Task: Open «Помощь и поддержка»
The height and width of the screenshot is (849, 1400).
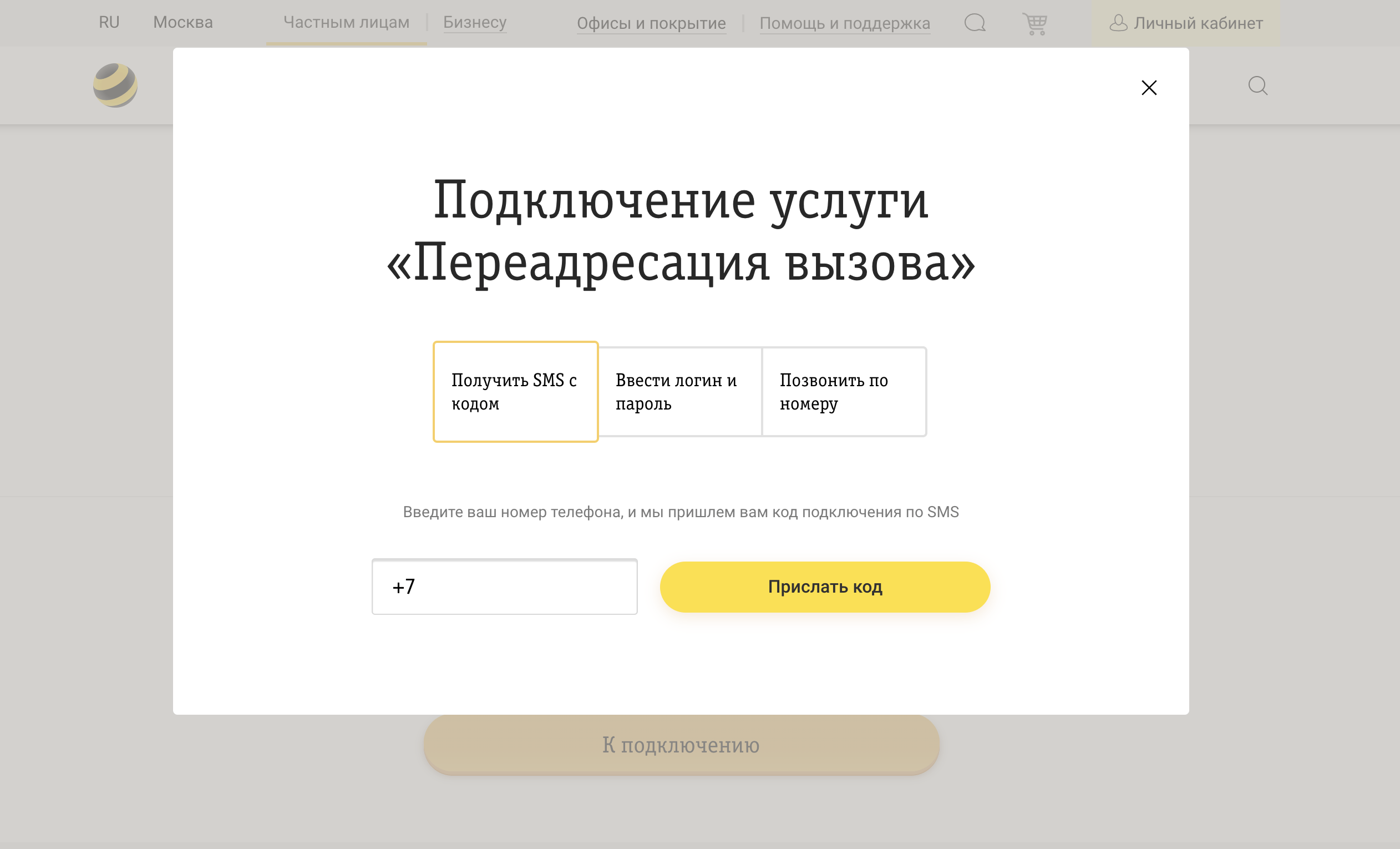Action: coord(845,24)
